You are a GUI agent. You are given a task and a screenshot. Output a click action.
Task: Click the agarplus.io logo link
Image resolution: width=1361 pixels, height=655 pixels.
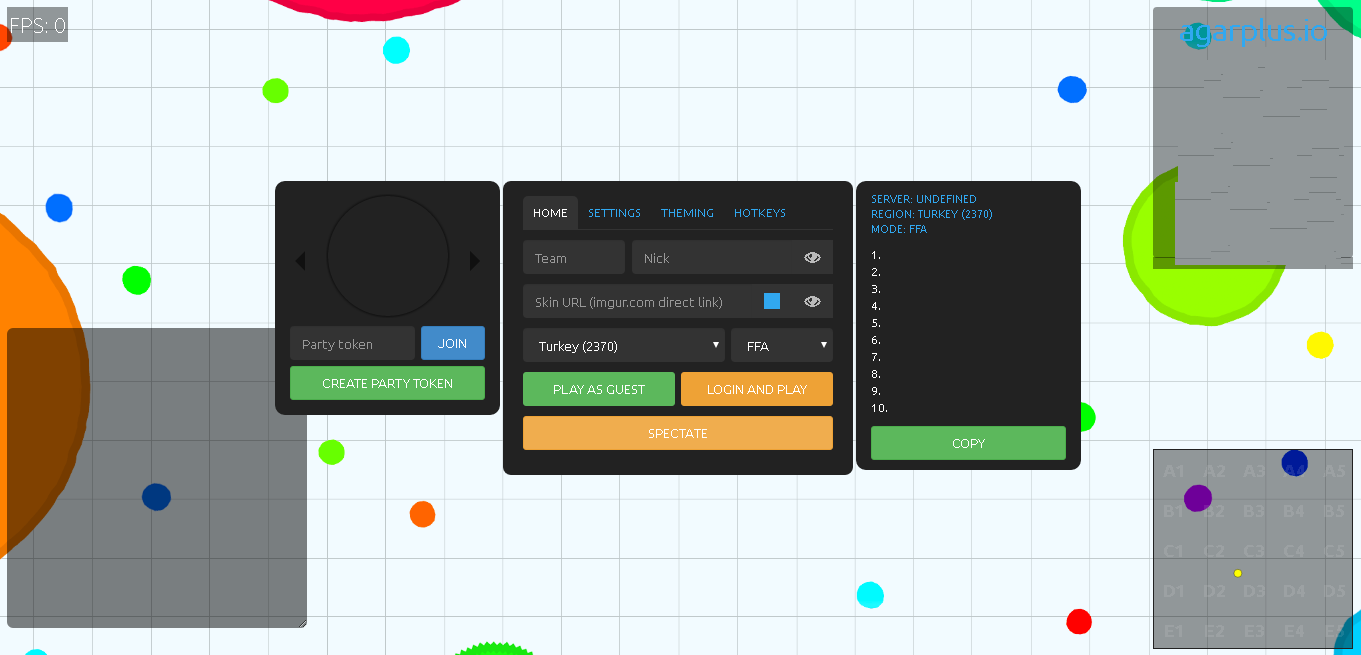click(1254, 31)
